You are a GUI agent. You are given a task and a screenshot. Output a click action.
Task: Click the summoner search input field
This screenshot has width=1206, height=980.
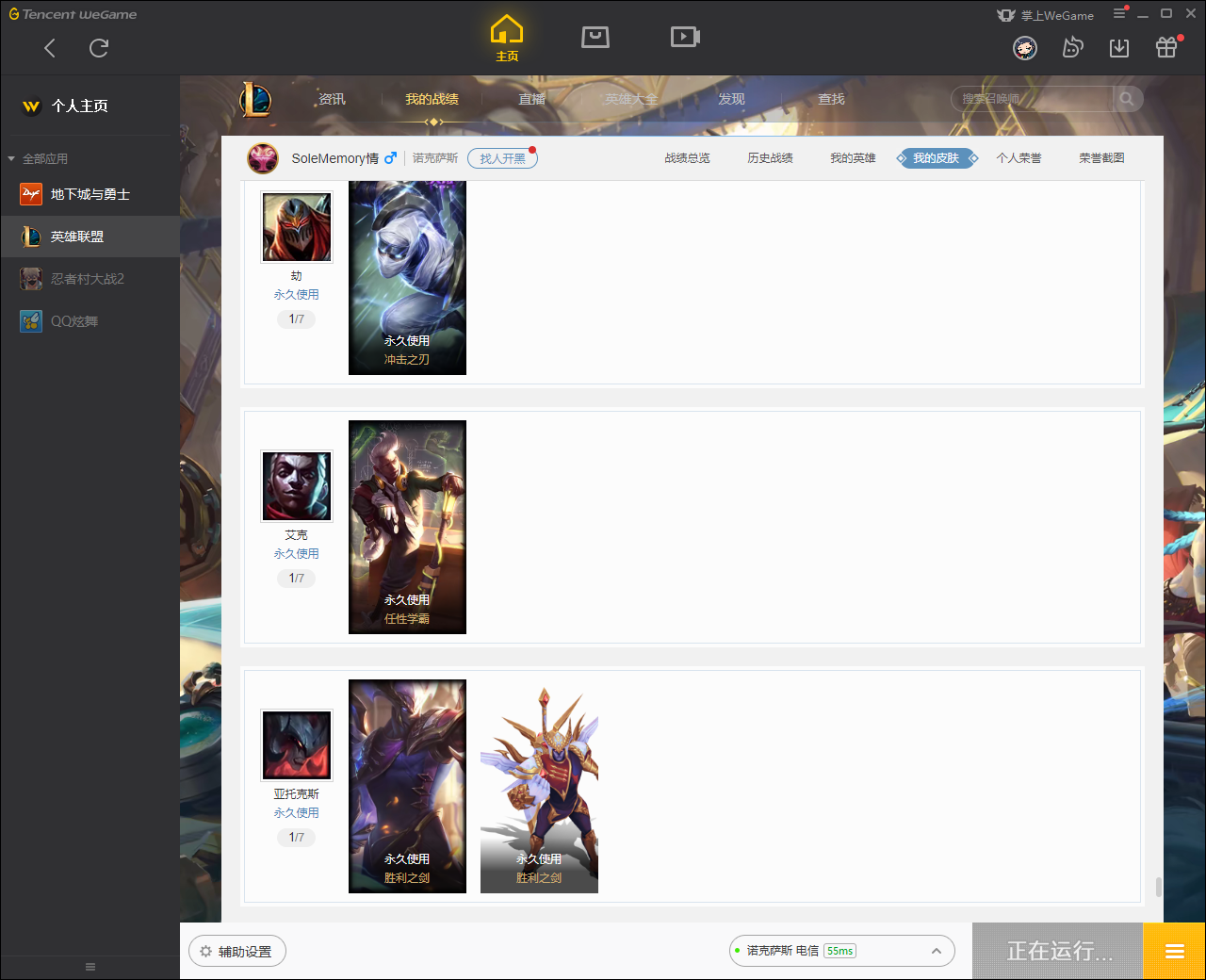click(x=1033, y=99)
